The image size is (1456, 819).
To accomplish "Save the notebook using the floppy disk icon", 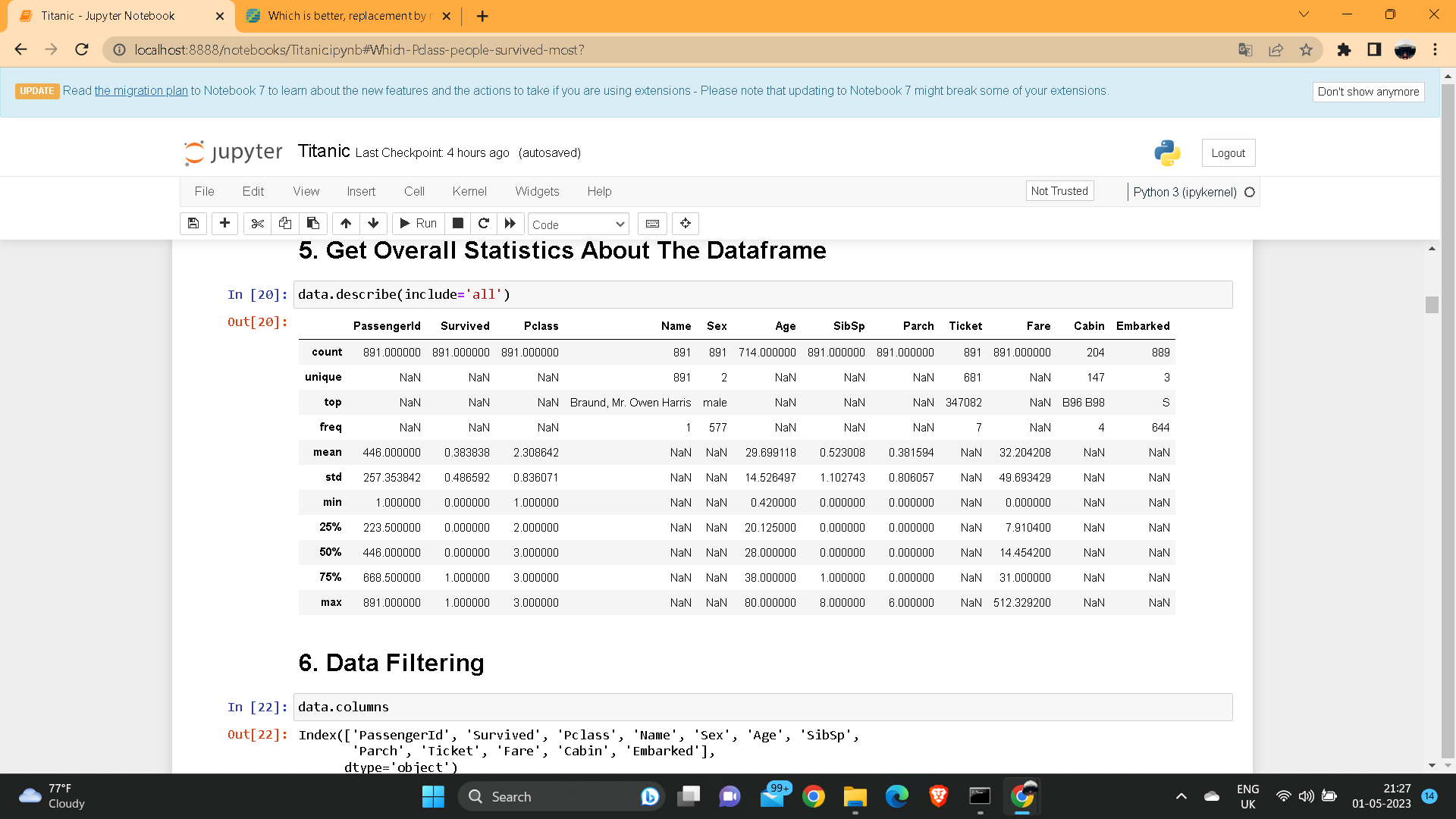I will point(193,224).
